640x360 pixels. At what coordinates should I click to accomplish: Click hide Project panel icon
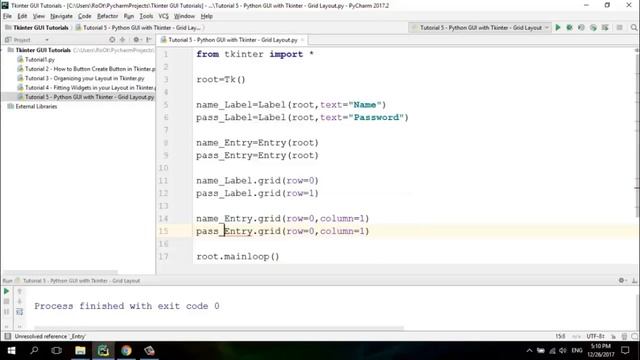coord(149,40)
